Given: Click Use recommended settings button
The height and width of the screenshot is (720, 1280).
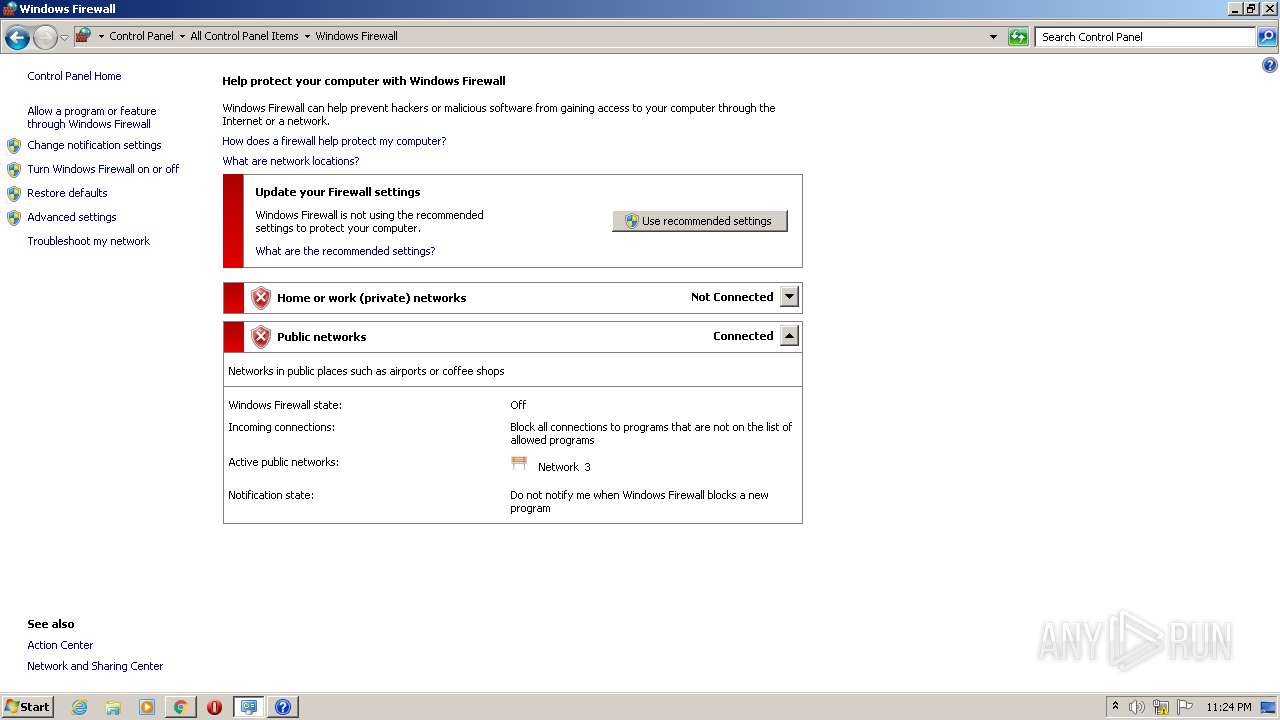Looking at the screenshot, I should [700, 221].
